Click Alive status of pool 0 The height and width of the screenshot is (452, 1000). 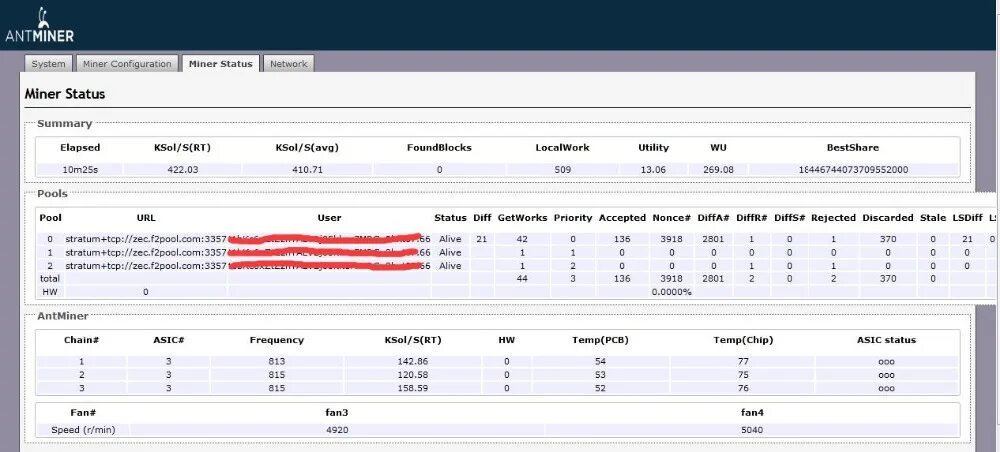(450, 239)
